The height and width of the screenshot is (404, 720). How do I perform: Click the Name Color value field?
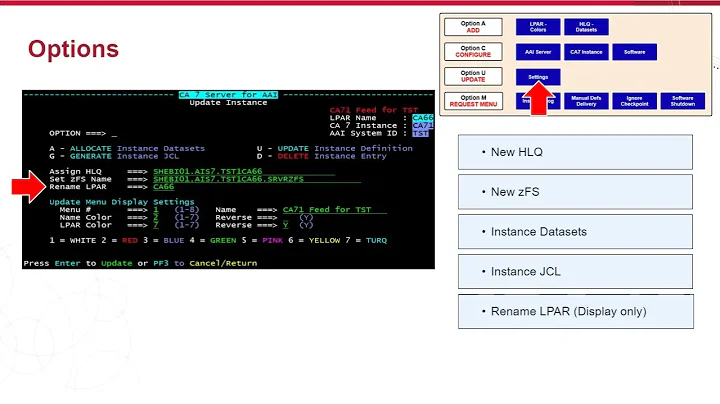click(x=156, y=218)
